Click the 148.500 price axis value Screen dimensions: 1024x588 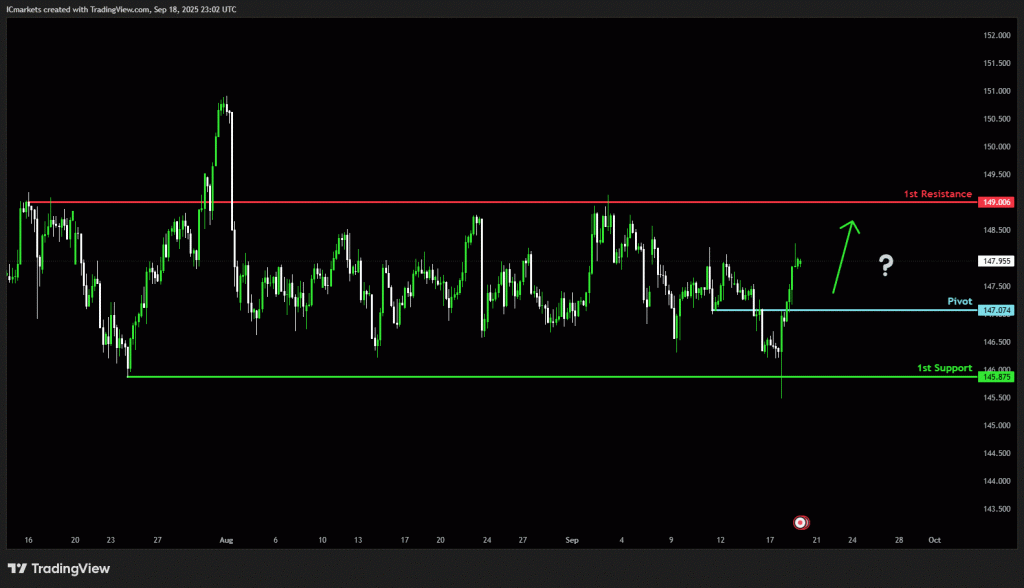tap(997, 230)
